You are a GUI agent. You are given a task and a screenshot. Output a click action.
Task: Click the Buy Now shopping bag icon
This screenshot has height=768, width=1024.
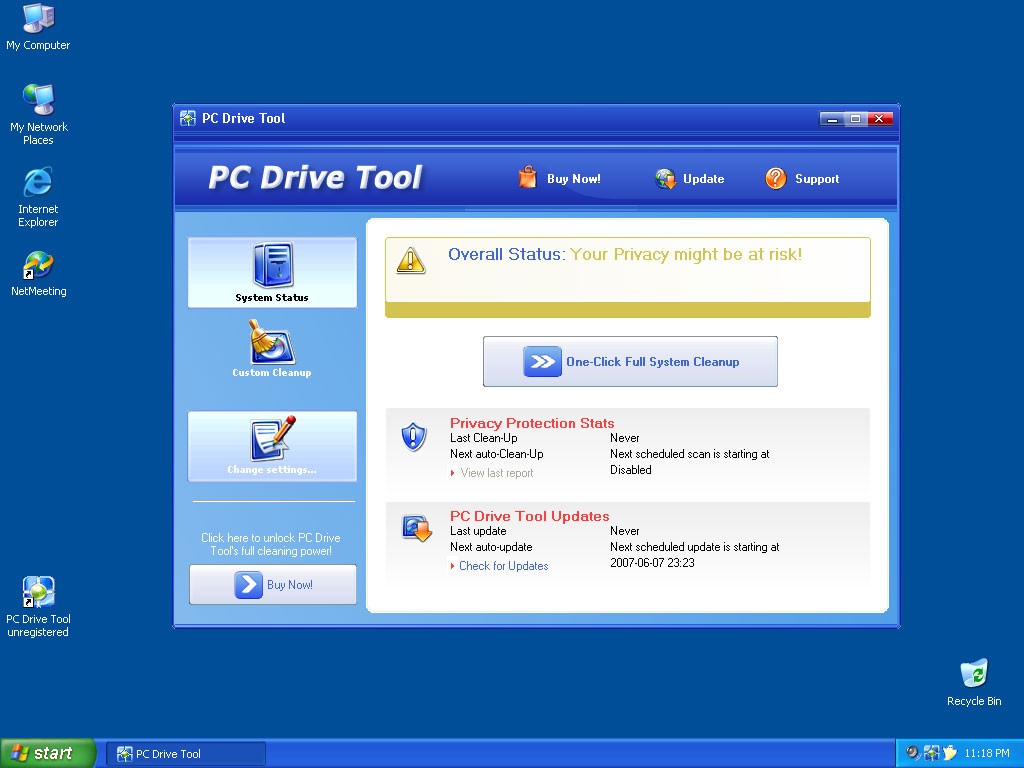[x=528, y=178]
